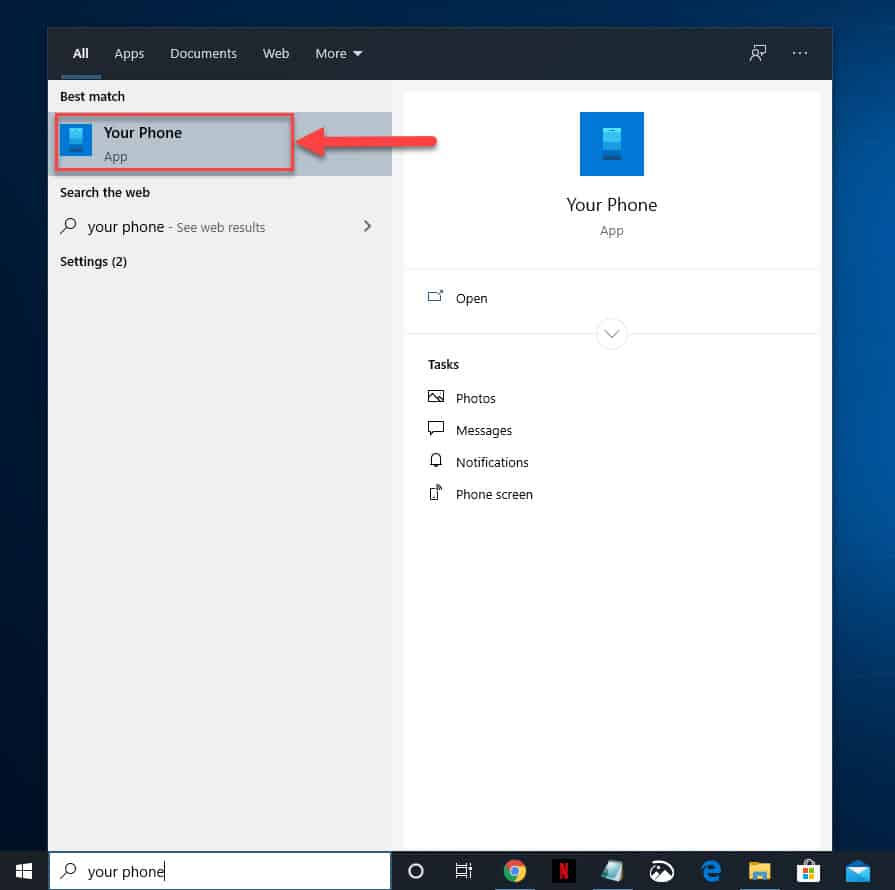This screenshot has width=895, height=890.
Task: Open the Windows Start button
Action: pyautogui.click(x=24, y=871)
